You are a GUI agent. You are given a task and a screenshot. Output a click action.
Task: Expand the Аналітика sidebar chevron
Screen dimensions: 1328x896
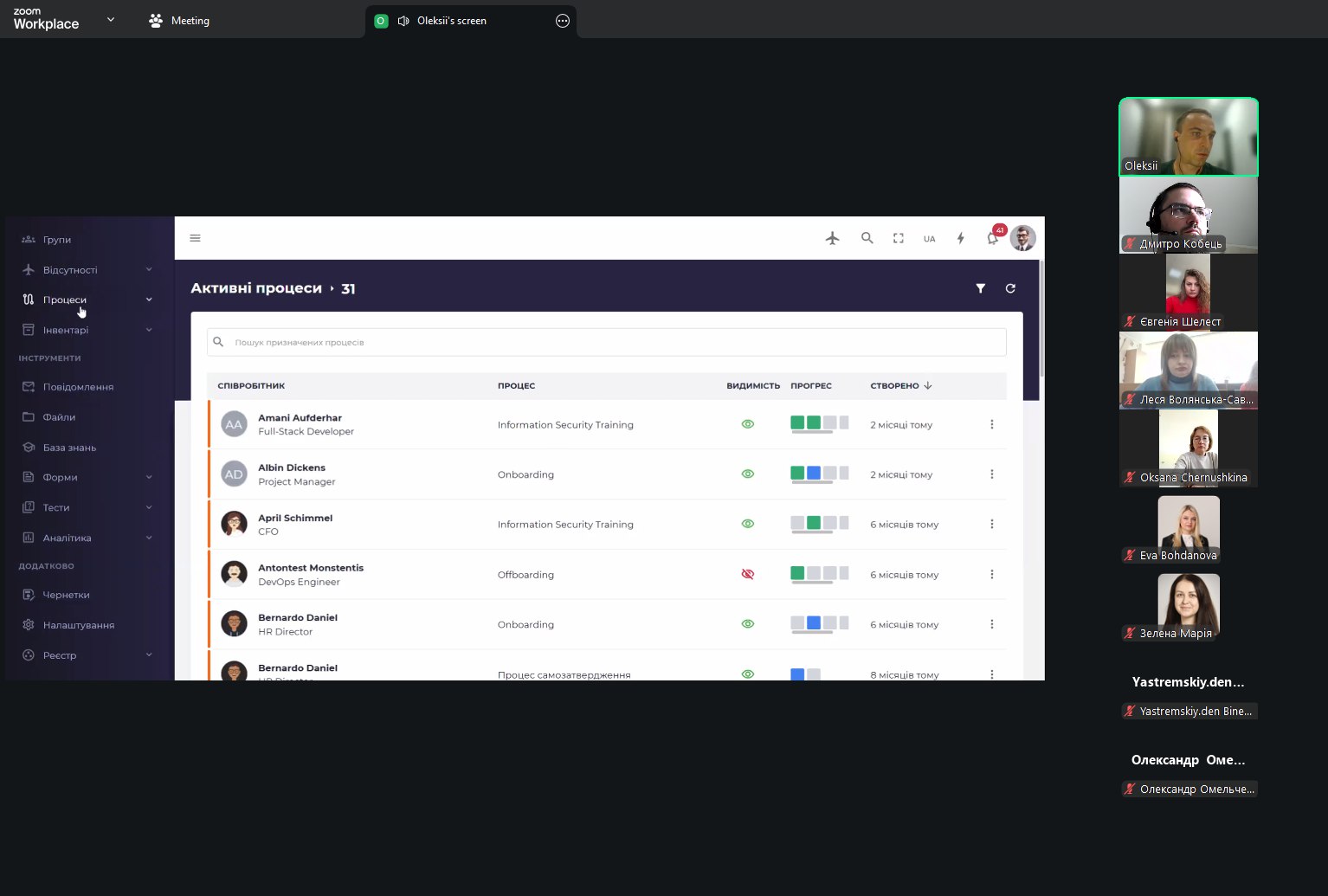(x=149, y=538)
